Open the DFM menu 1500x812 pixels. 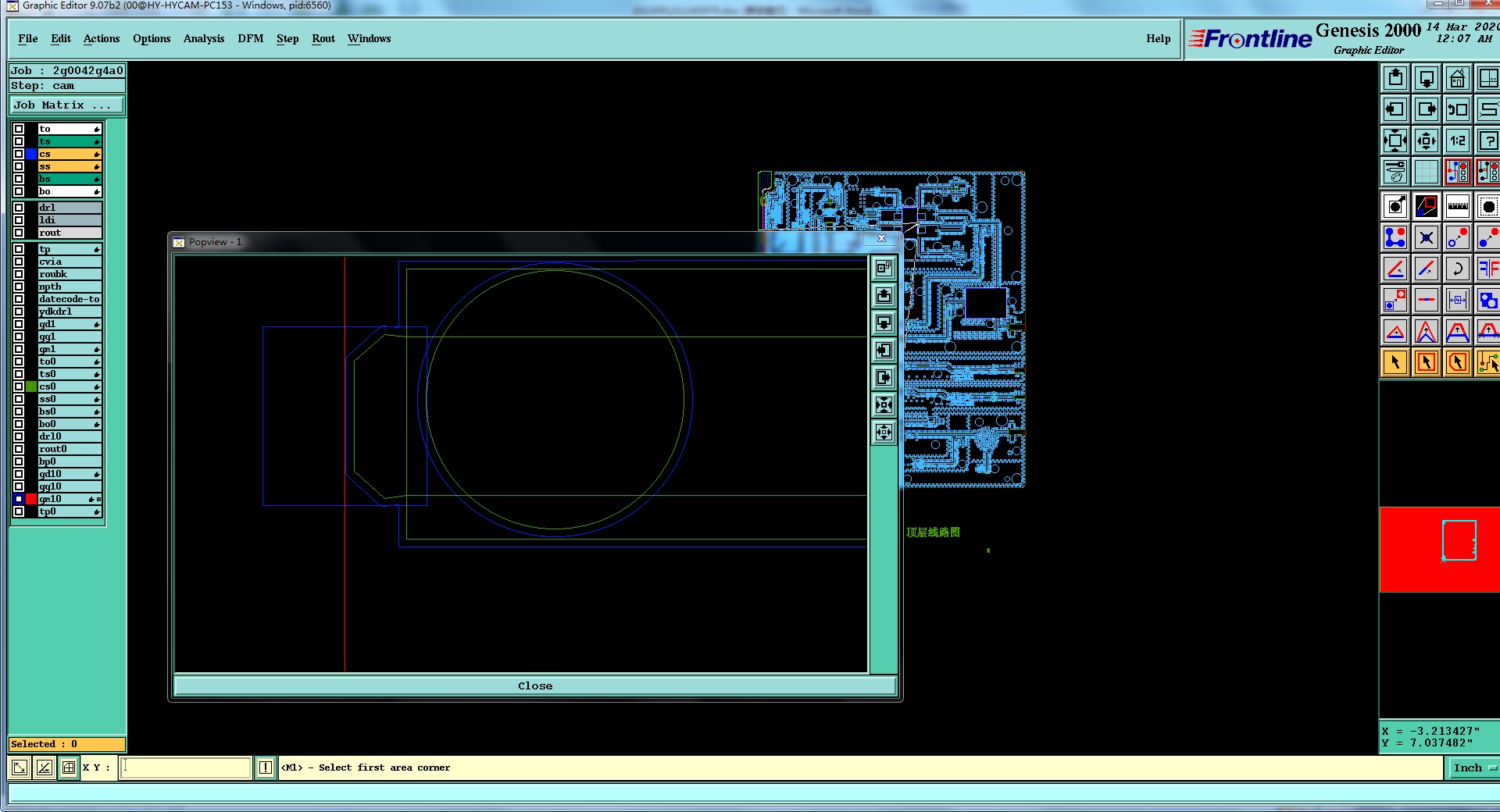point(251,38)
